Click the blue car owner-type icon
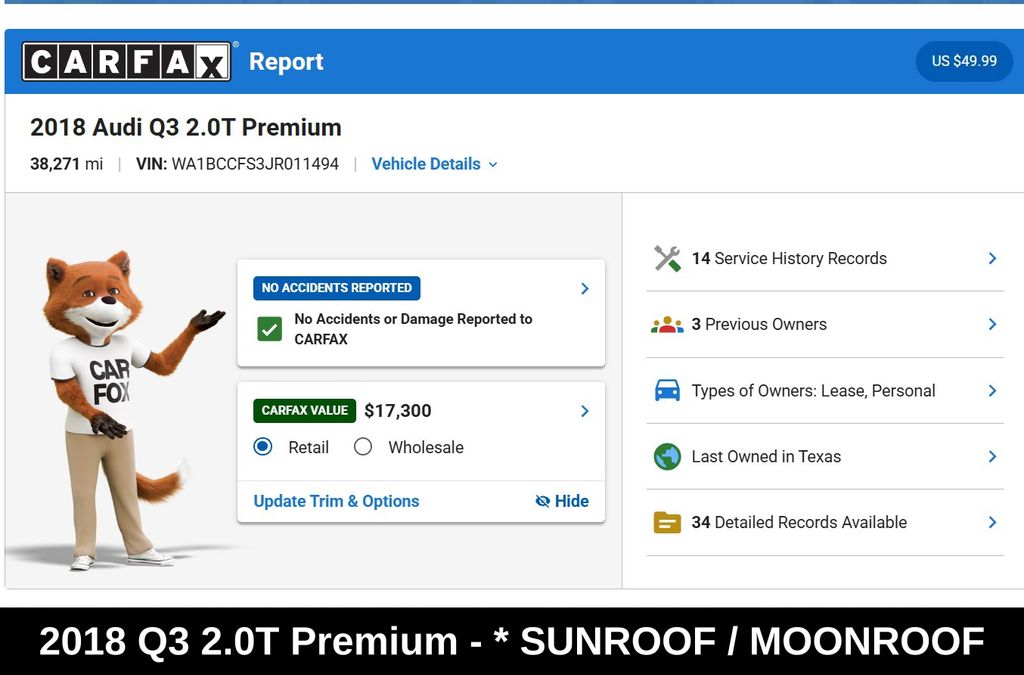 pyautogui.click(x=667, y=390)
